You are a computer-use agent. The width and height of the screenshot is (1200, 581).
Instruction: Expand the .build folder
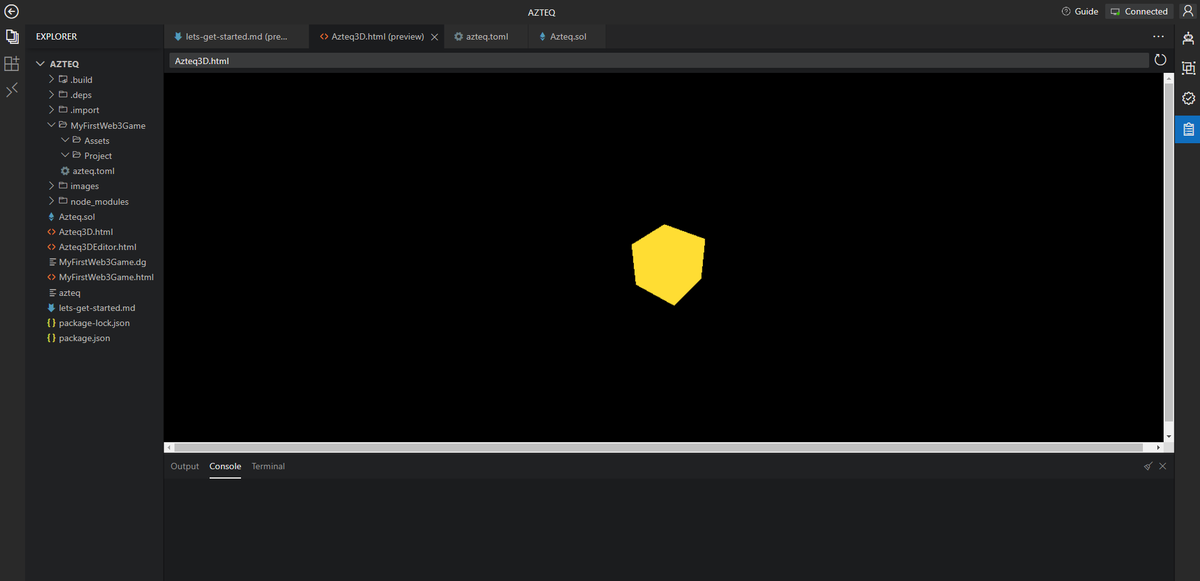point(52,79)
